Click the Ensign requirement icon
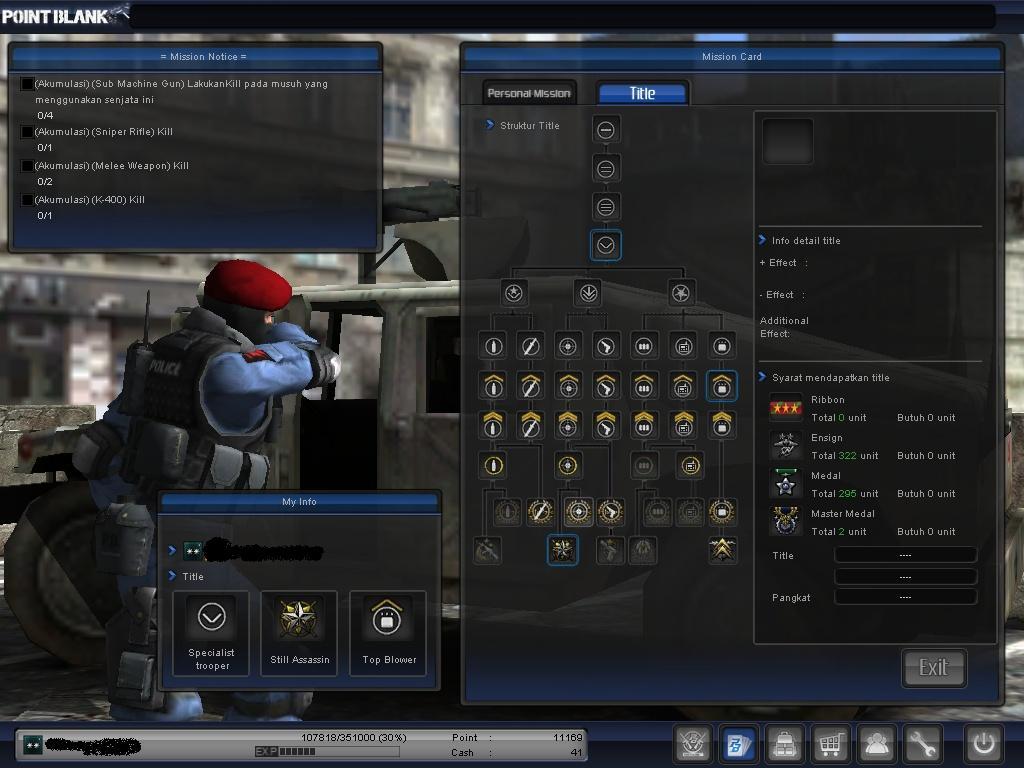 pos(786,446)
